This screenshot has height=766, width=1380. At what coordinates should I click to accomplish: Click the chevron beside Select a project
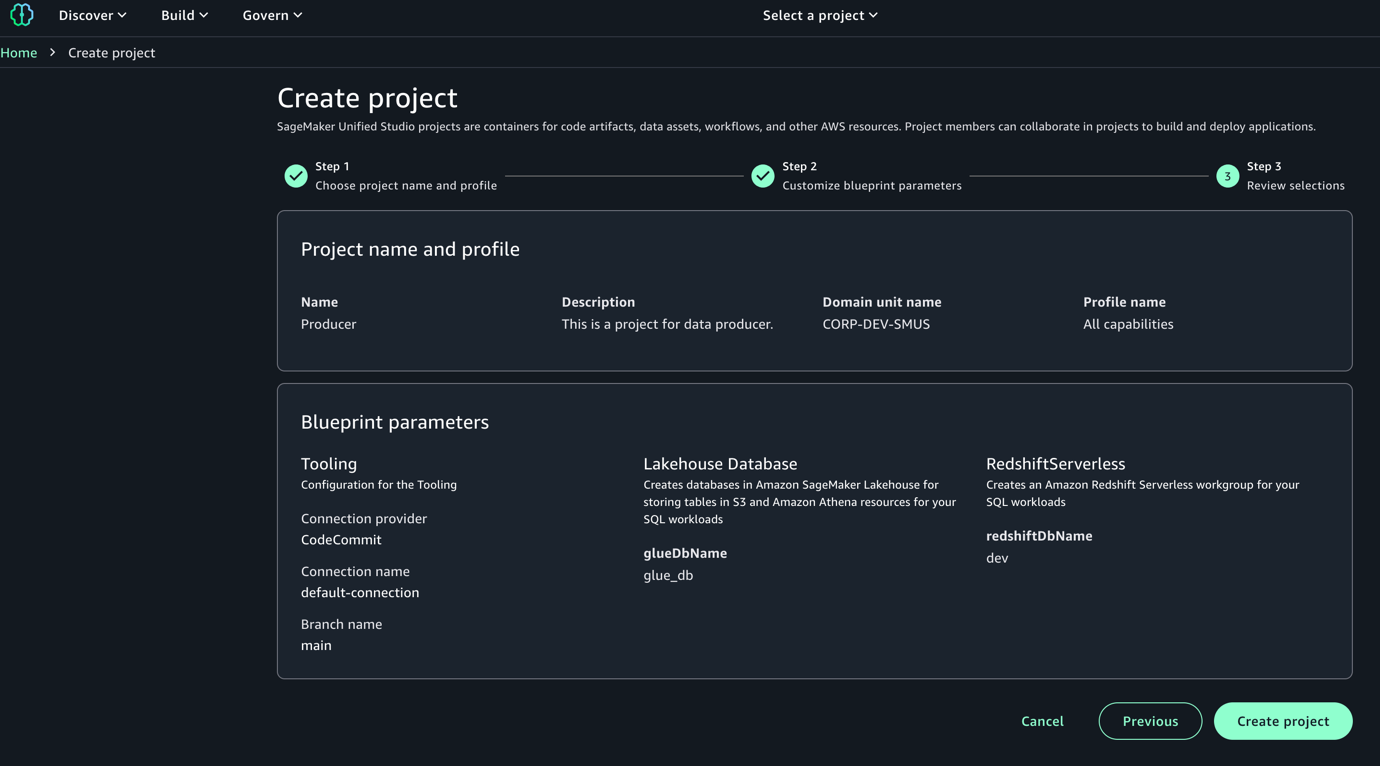pyautogui.click(x=872, y=15)
